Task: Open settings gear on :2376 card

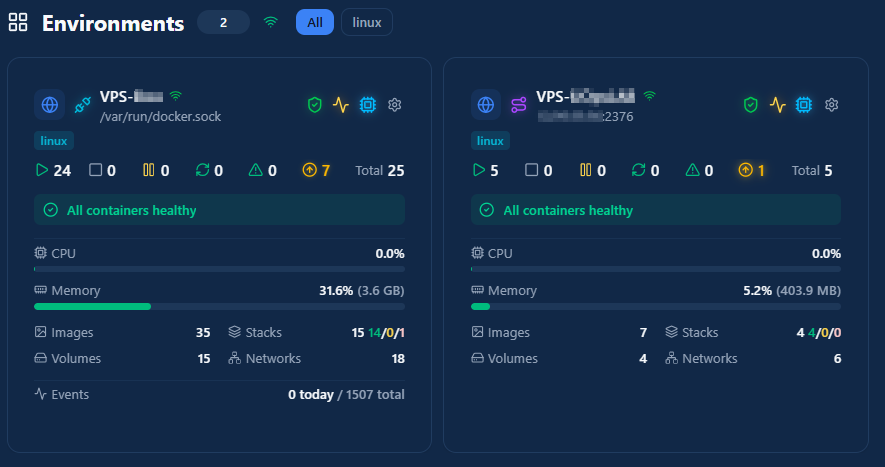Action: [831, 105]
